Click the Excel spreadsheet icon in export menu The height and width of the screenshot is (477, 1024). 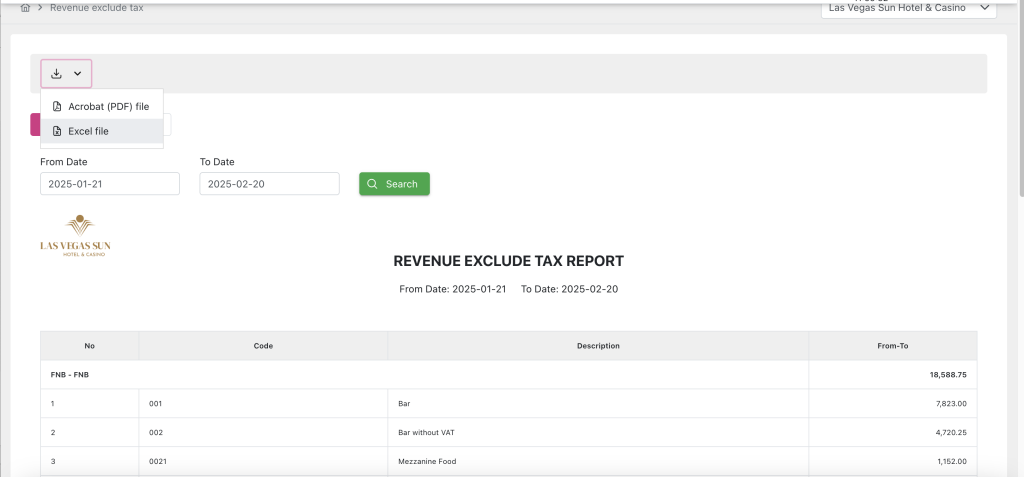(57, 131)
